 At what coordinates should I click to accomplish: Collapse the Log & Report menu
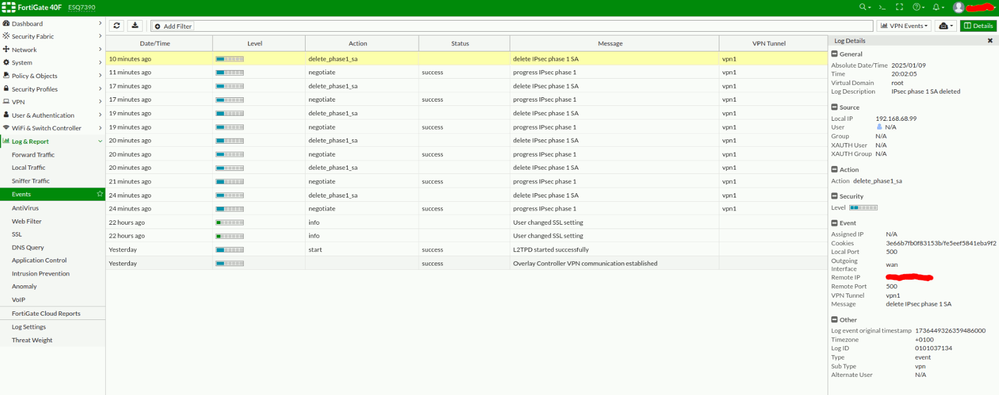click(x=52, y=141)
